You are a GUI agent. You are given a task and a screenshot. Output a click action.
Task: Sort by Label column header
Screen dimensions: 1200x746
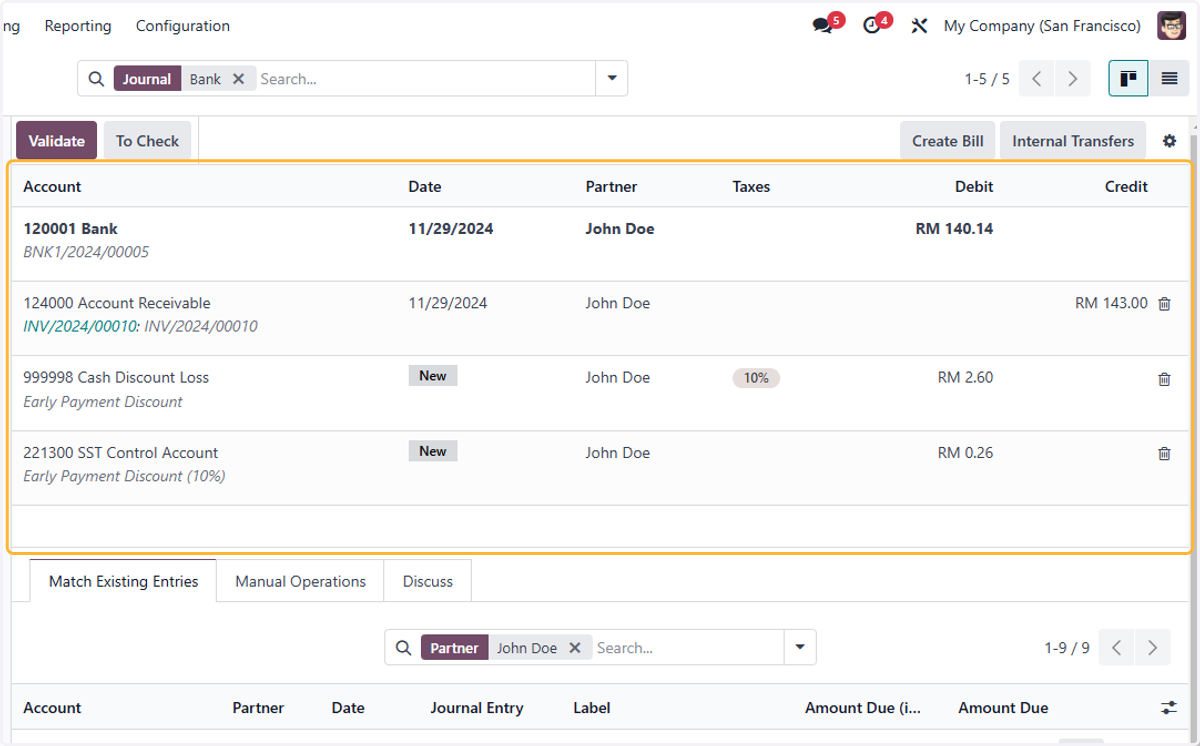592,708
